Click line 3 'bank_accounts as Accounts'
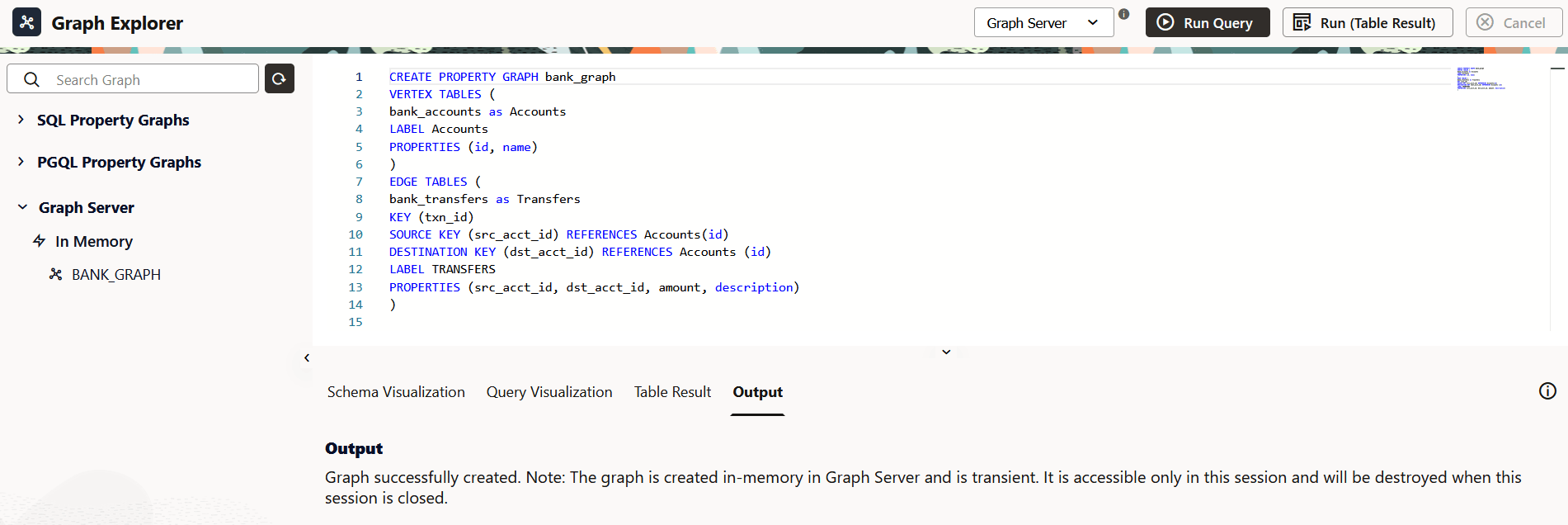The height and width of the screenshot is (525, 1568). (478, 111)
